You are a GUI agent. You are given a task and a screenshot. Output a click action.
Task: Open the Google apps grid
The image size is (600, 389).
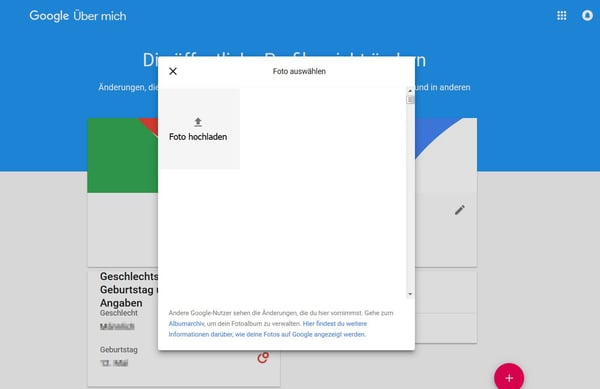(x=562, y=16)
